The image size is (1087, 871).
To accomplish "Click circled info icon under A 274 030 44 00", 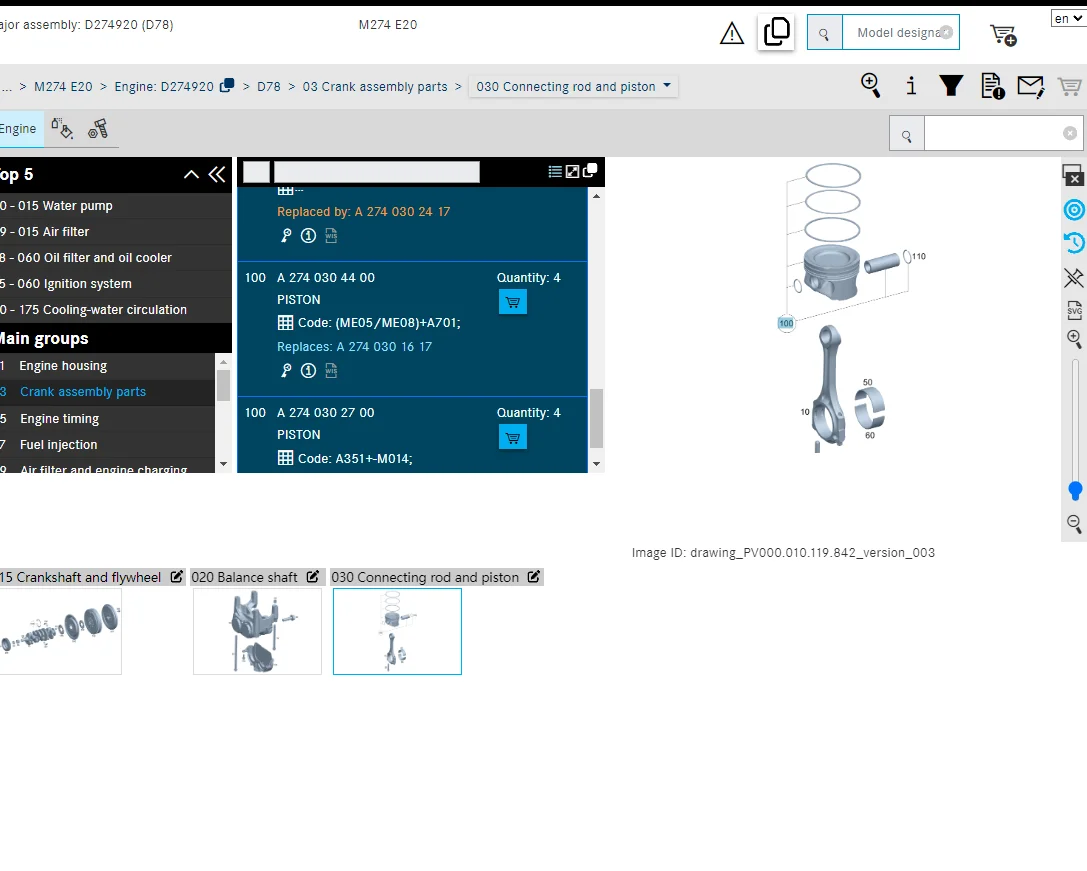I will click(308, 371).
